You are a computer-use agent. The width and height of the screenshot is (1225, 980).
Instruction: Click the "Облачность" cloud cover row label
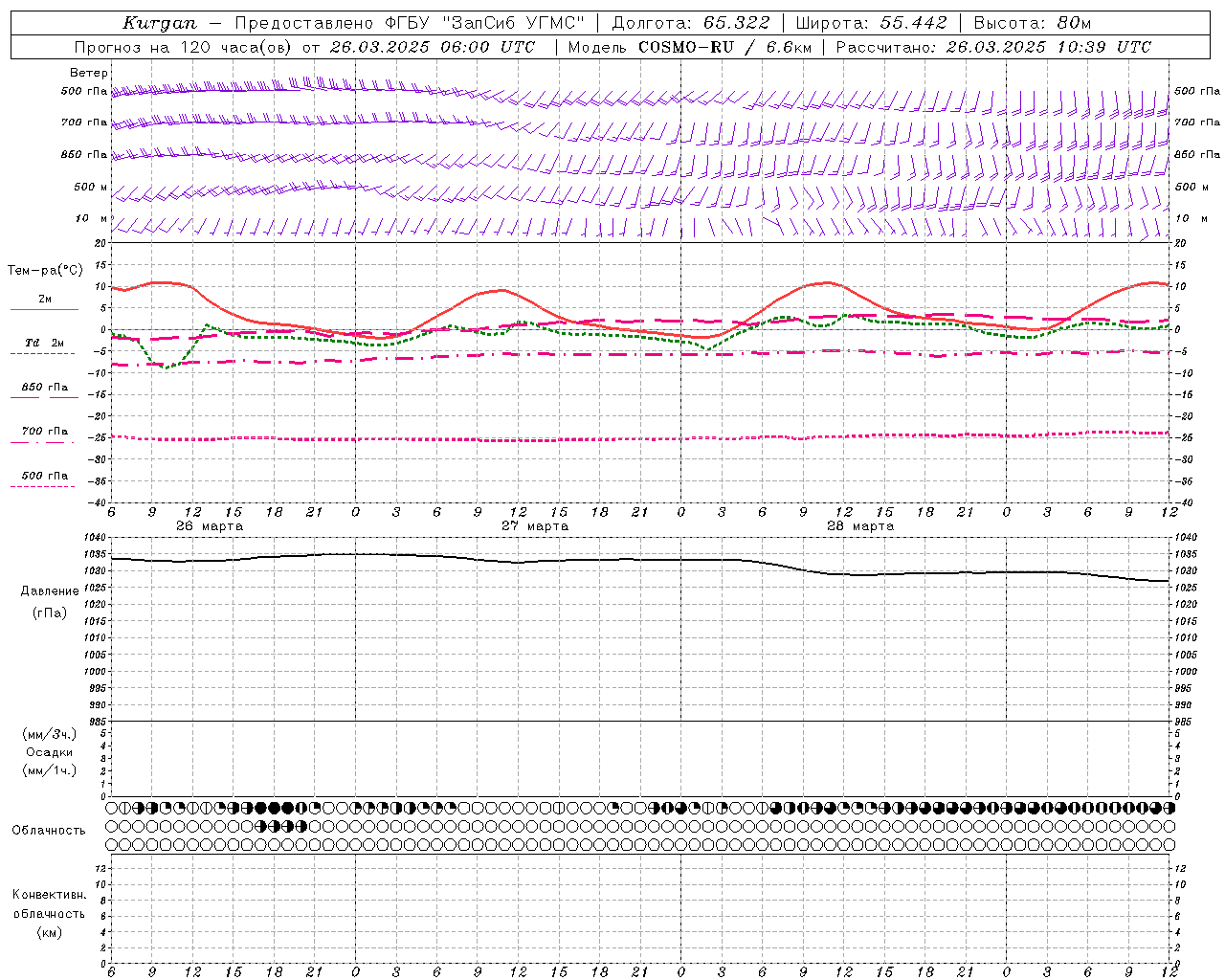(x=49, y=831)
